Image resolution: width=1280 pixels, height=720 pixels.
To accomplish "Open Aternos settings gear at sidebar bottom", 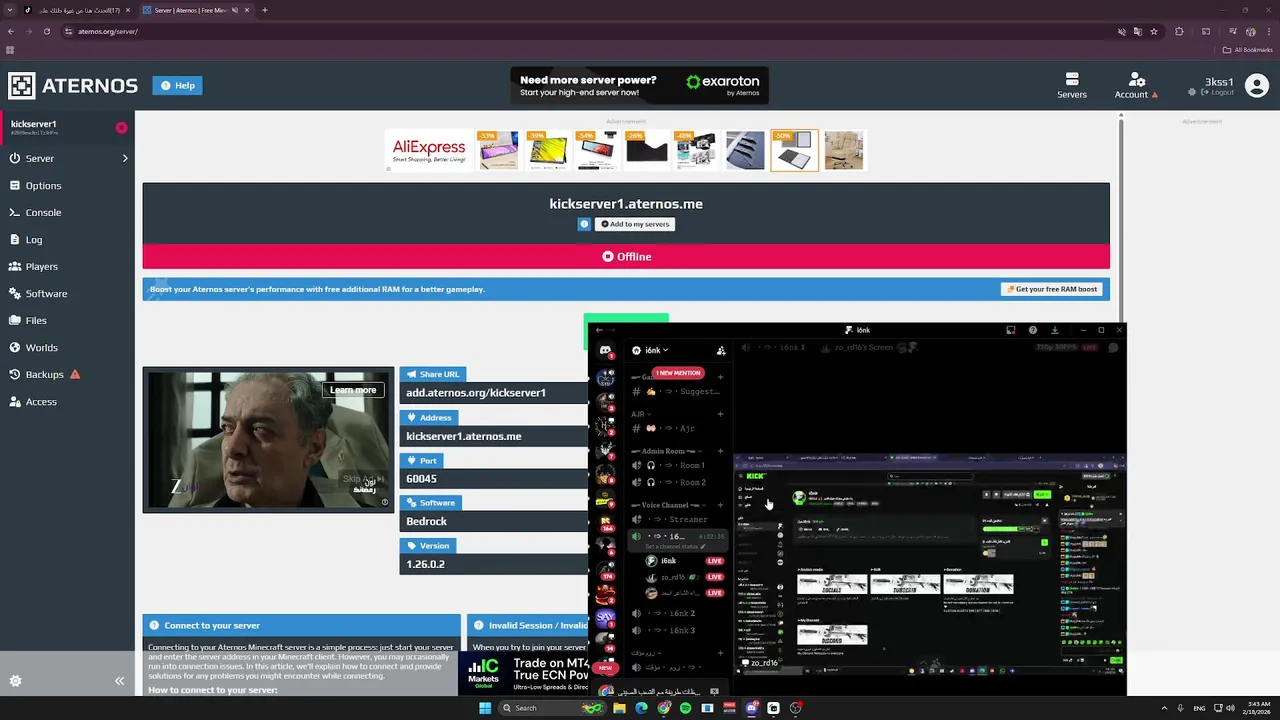I will point(15,681).
